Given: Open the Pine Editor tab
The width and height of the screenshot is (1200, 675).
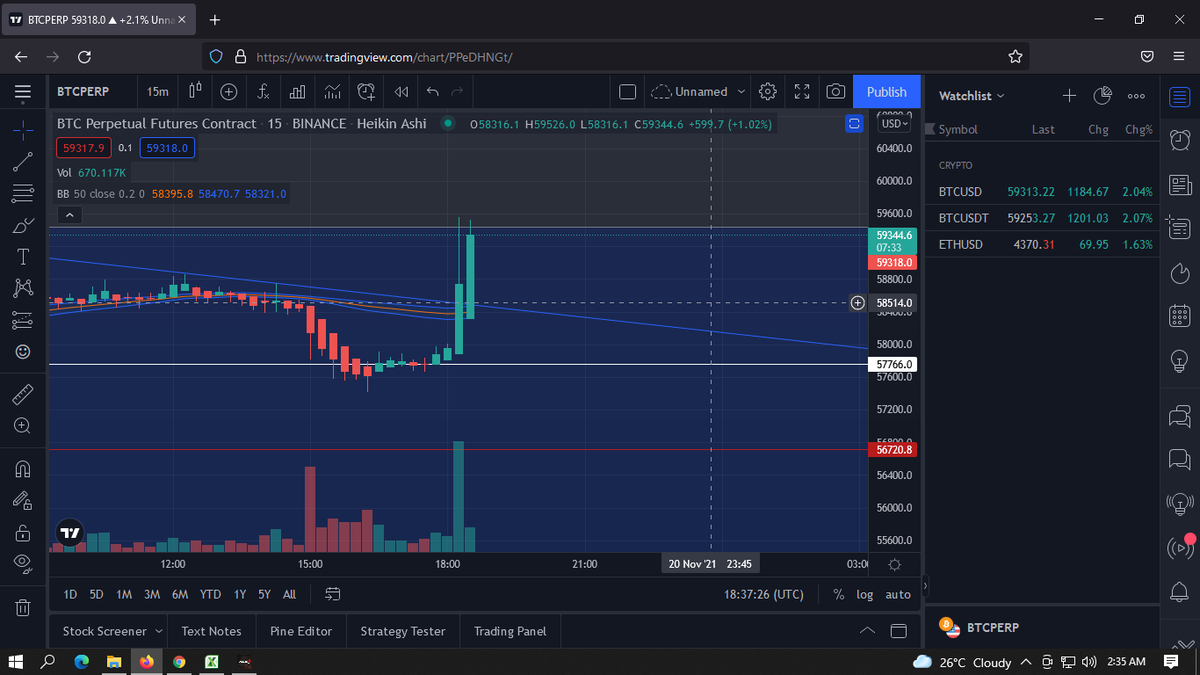Looking at the screenshot, I should pyautogui.click(x=301, y=631).
